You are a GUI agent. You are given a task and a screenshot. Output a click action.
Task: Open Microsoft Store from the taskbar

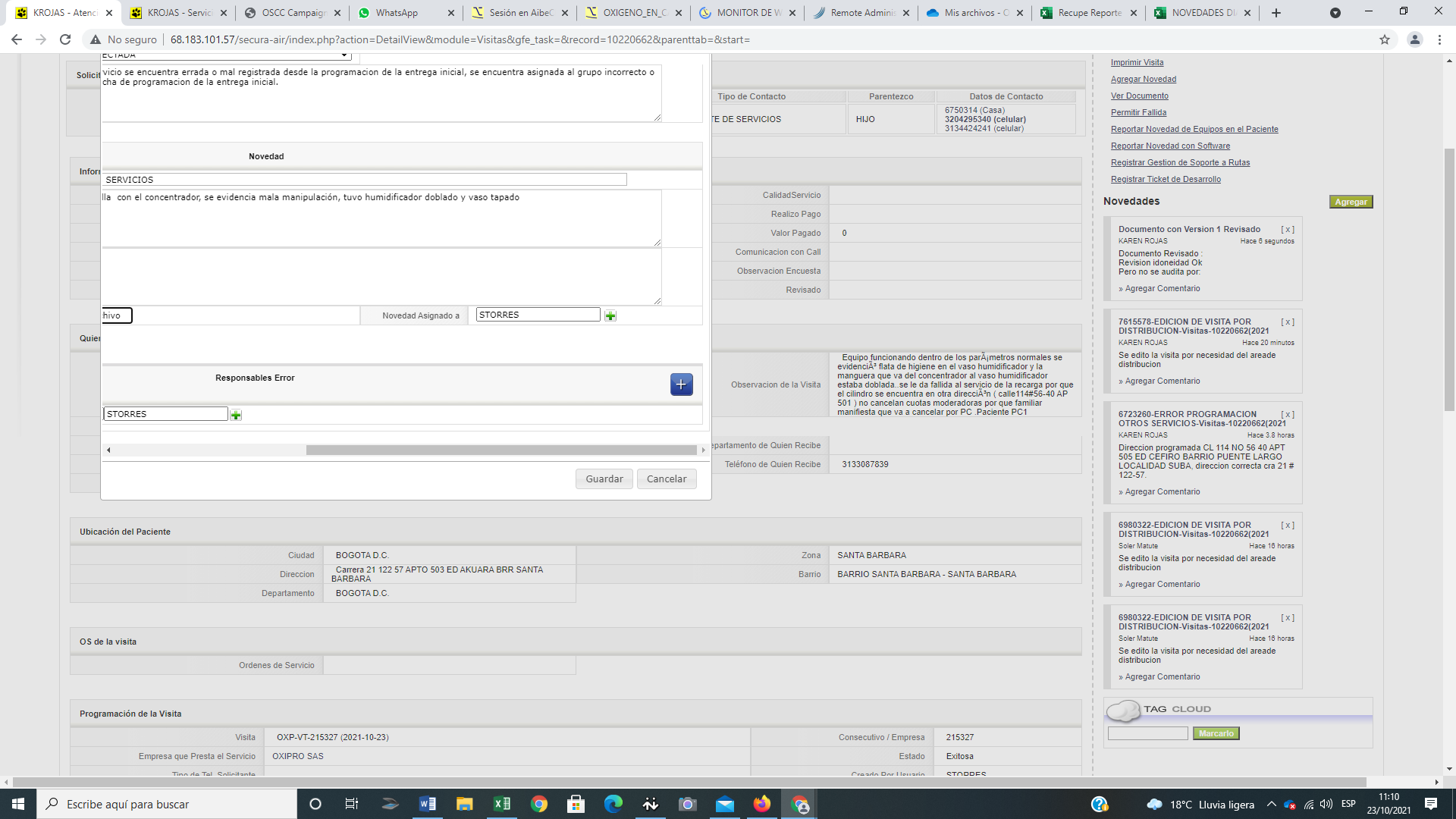pyautogui.click(x=576, y=804)
